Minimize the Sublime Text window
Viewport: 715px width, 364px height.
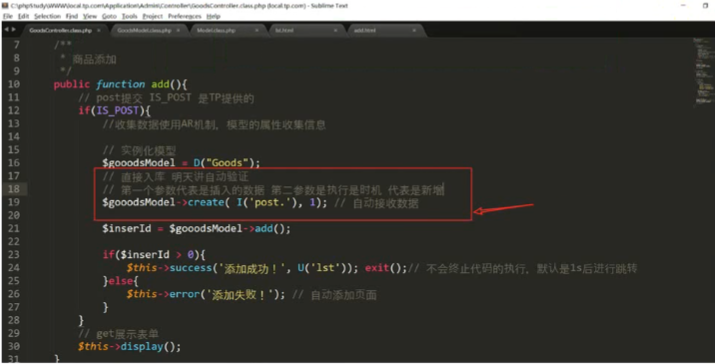tap(683, 5)
